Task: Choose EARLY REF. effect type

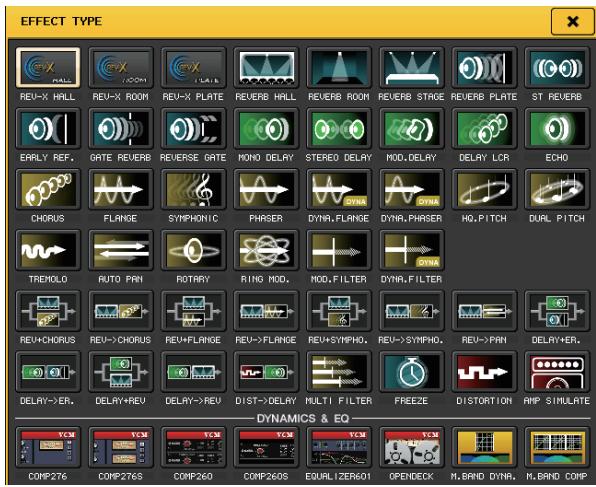Action: [x=48, y=128]
